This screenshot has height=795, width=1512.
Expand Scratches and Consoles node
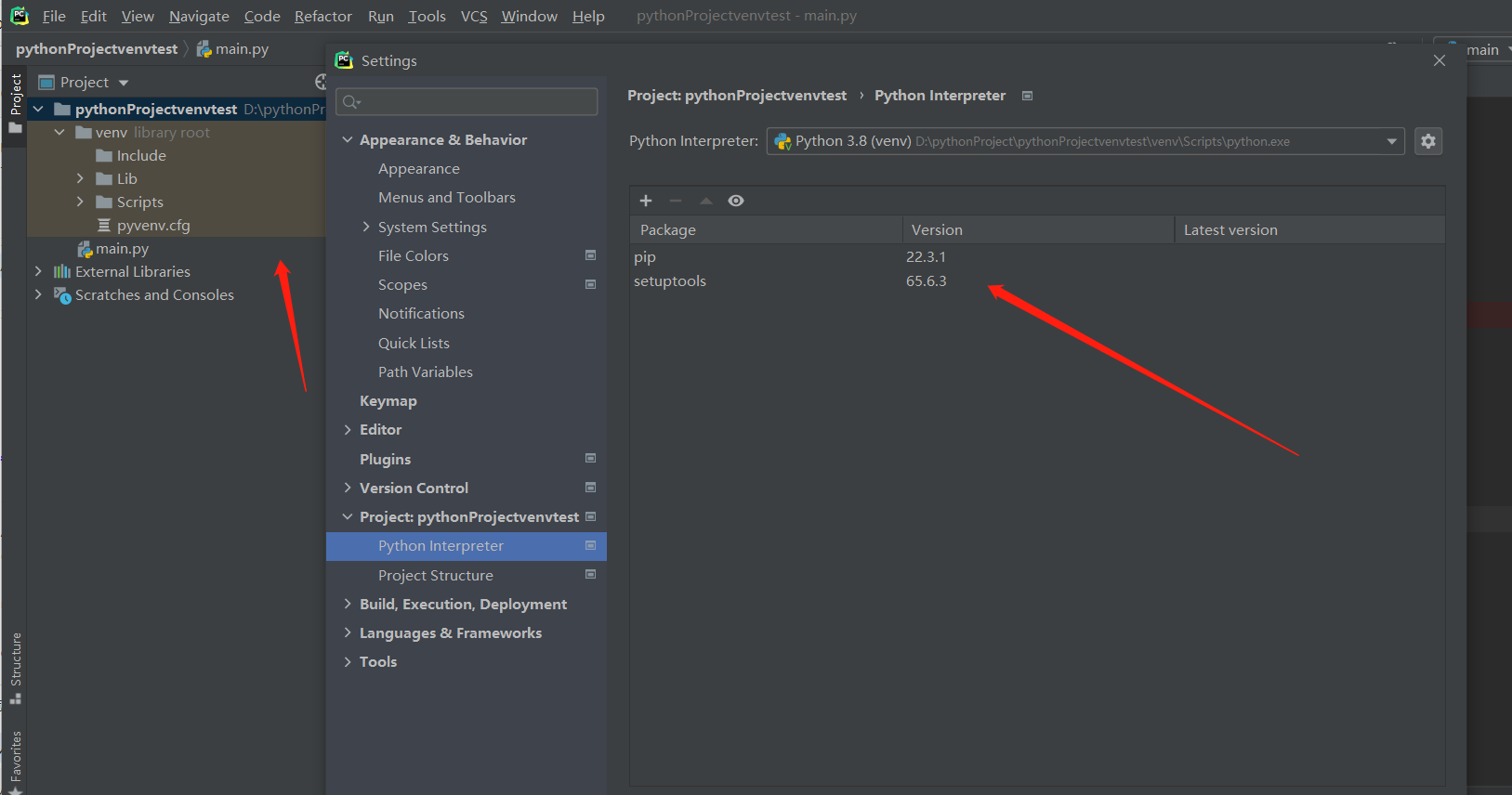[38, 295]
